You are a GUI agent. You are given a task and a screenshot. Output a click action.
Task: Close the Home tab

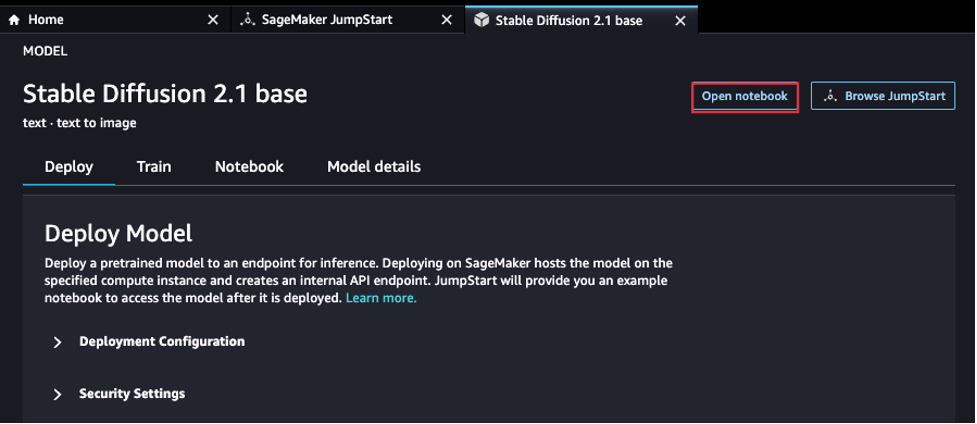[213, 20]
